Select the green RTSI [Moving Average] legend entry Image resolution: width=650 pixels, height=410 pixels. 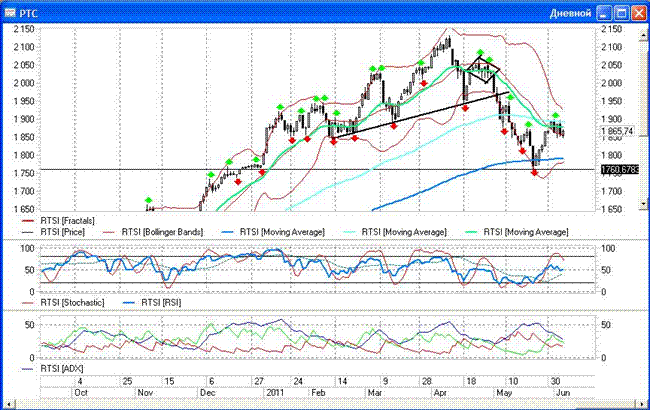518,232
